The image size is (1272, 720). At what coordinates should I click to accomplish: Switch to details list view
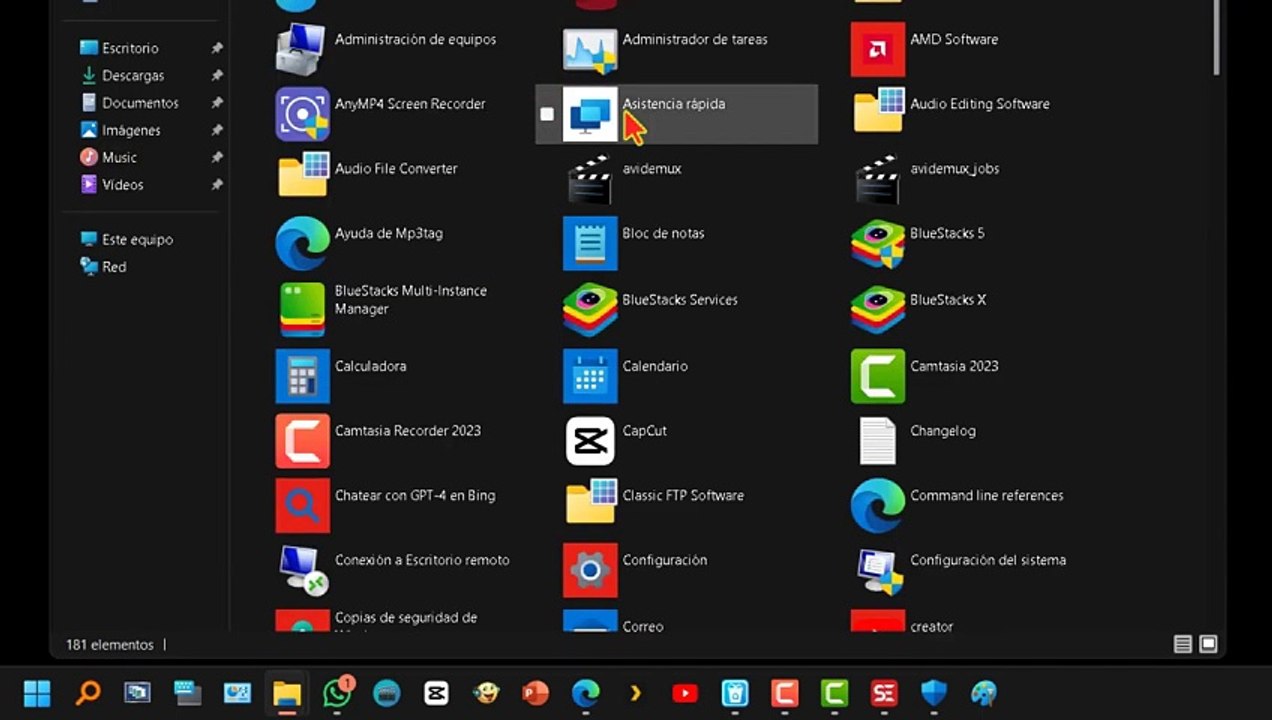[x=1183, y=645]
